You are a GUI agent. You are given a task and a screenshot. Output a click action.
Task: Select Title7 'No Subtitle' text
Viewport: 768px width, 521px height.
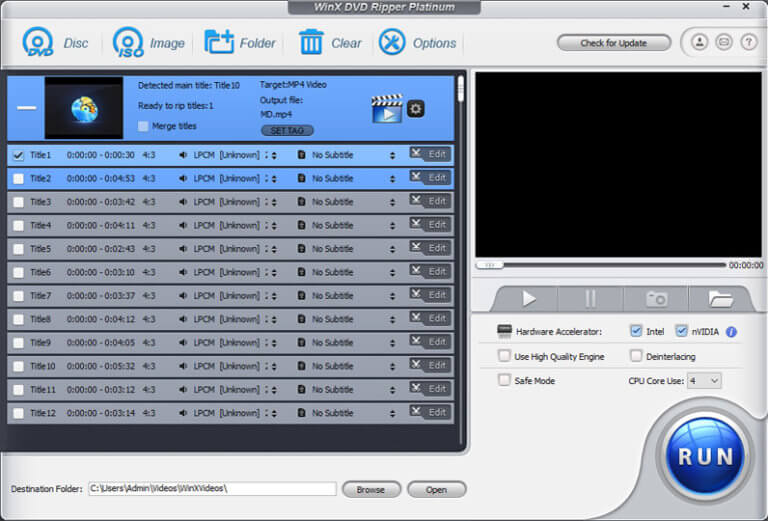coord(333,296)
